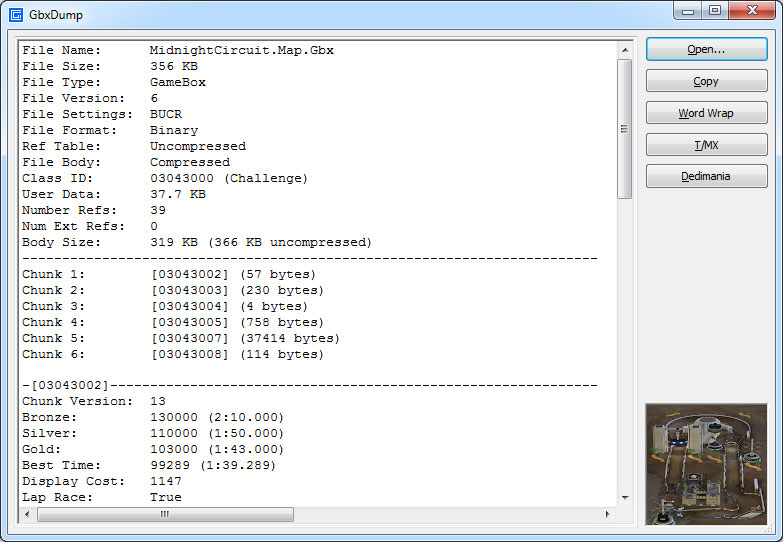Minimize the GbxDump window
This screenshot has height=542, width=783.
(x=687, y=11)
